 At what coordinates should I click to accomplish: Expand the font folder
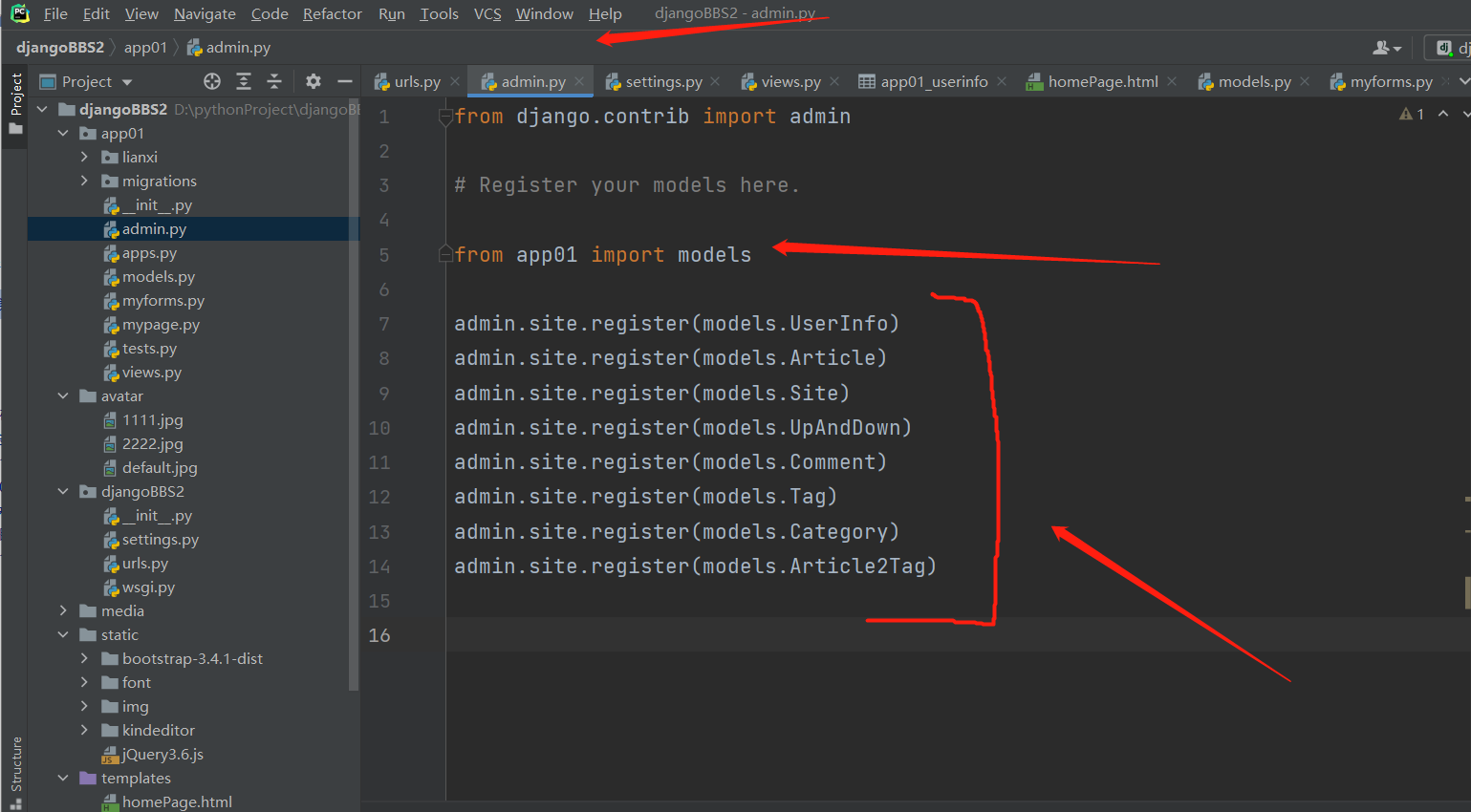tap(84, 682)
